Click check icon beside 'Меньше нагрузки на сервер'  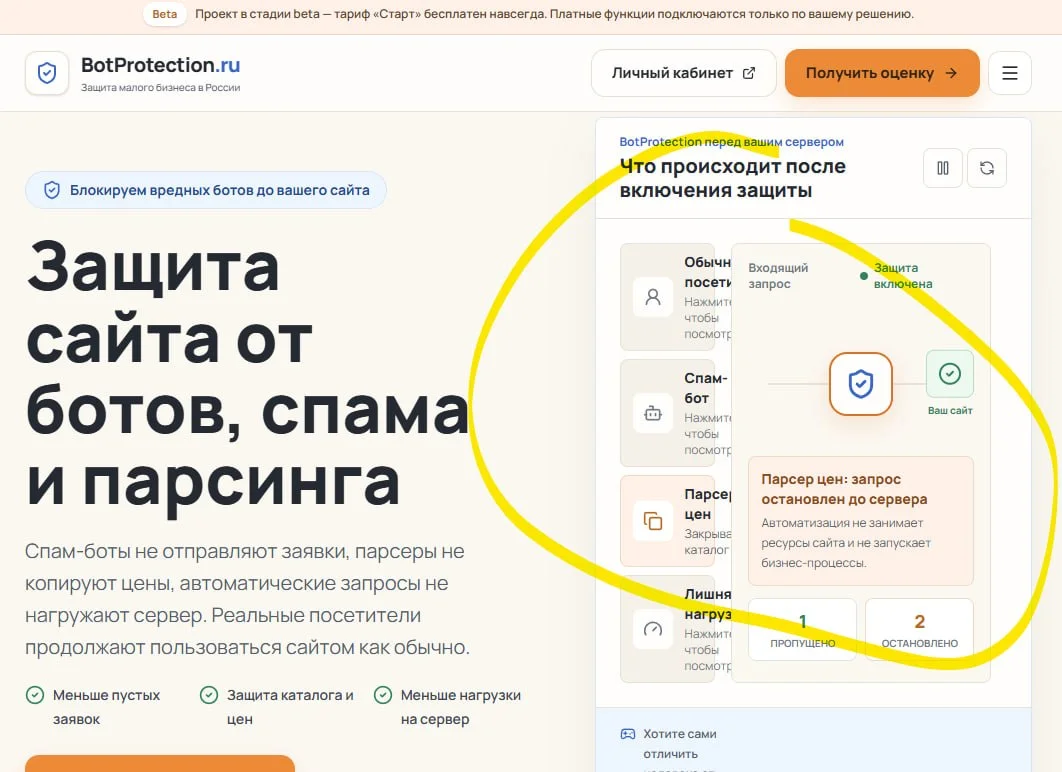(x=383, y=695)
